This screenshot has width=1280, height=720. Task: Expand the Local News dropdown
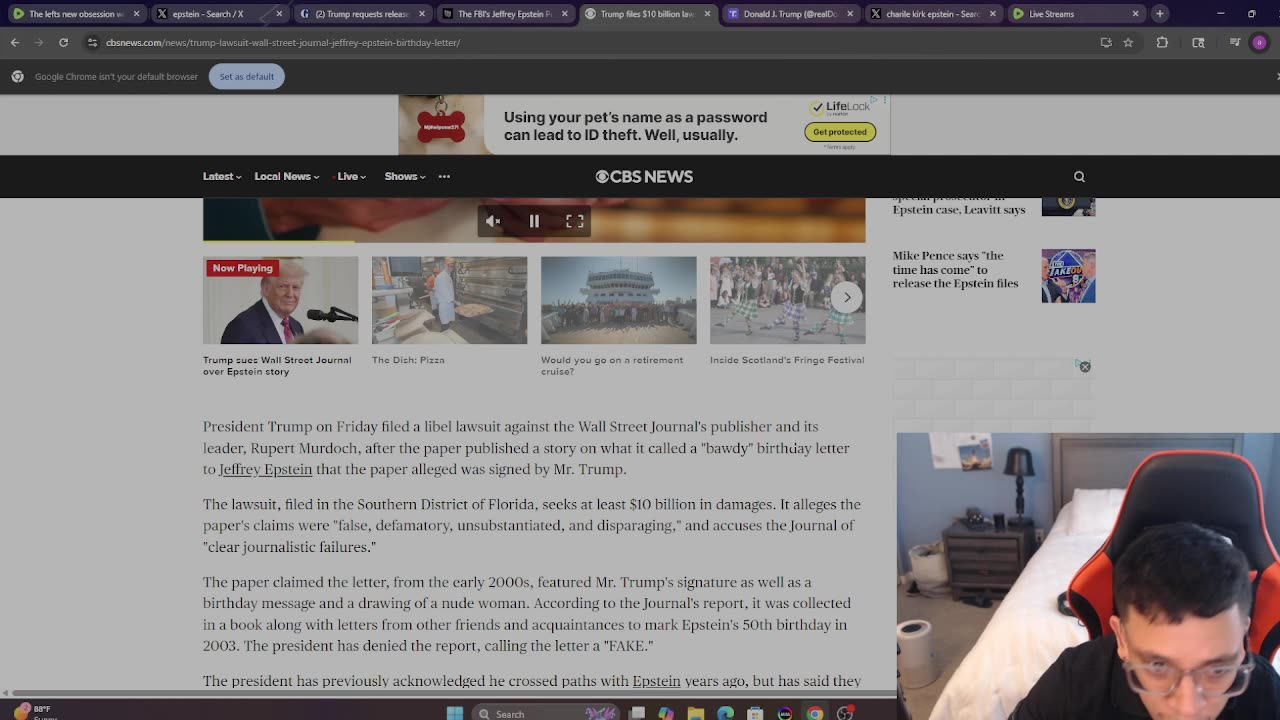tap(287, 176)
